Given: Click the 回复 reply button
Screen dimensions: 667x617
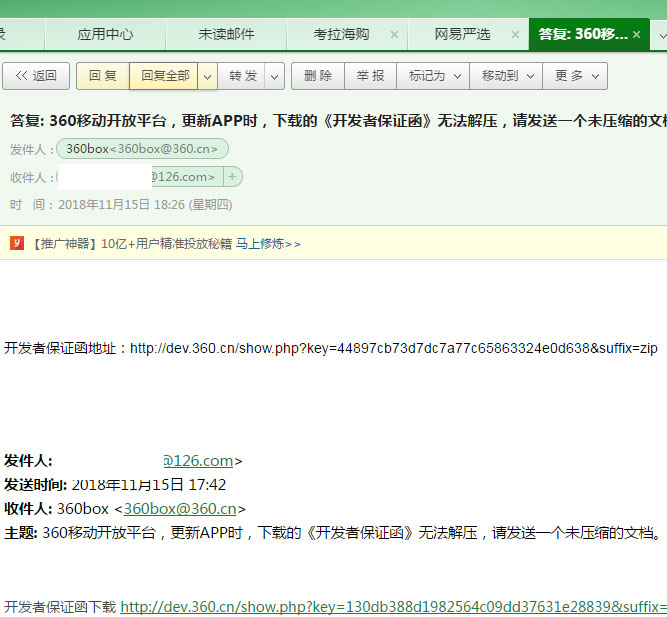Looking at the screenshot, I should point(103,76).
